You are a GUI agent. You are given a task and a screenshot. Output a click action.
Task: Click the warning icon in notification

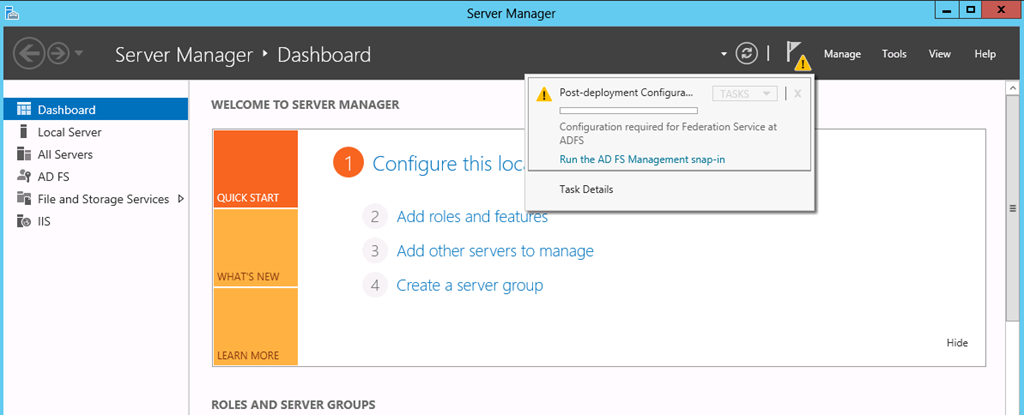pos(544,94)
